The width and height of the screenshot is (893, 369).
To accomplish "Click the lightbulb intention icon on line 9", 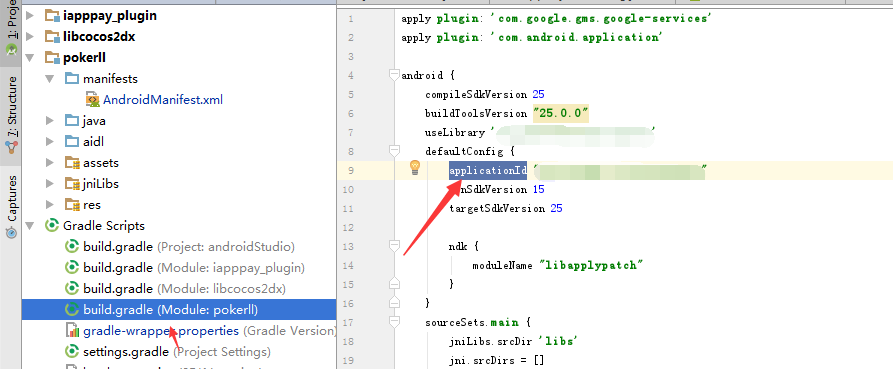I will 415,167.
